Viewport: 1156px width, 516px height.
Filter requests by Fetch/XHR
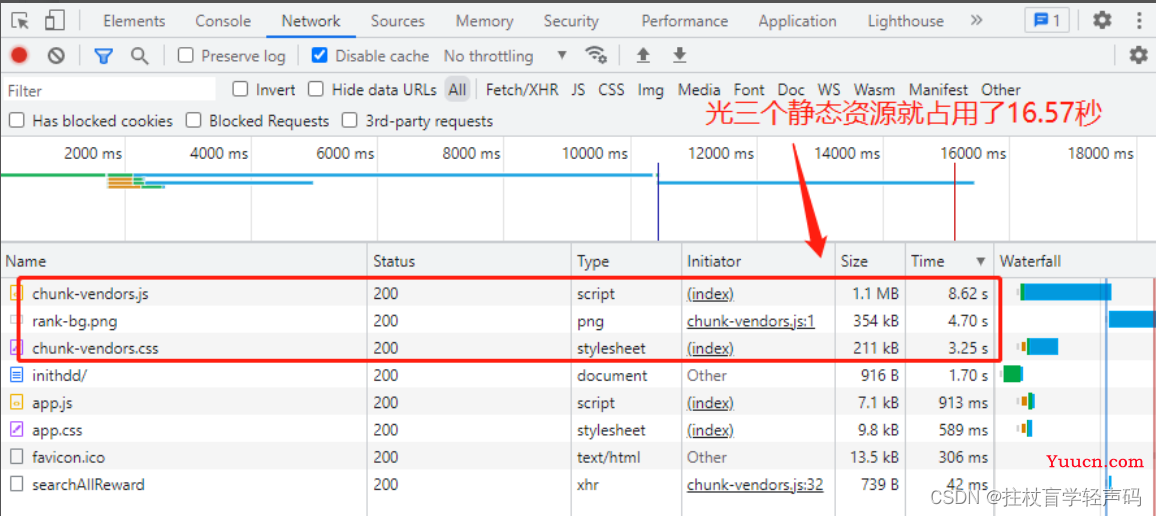[522, 90]
